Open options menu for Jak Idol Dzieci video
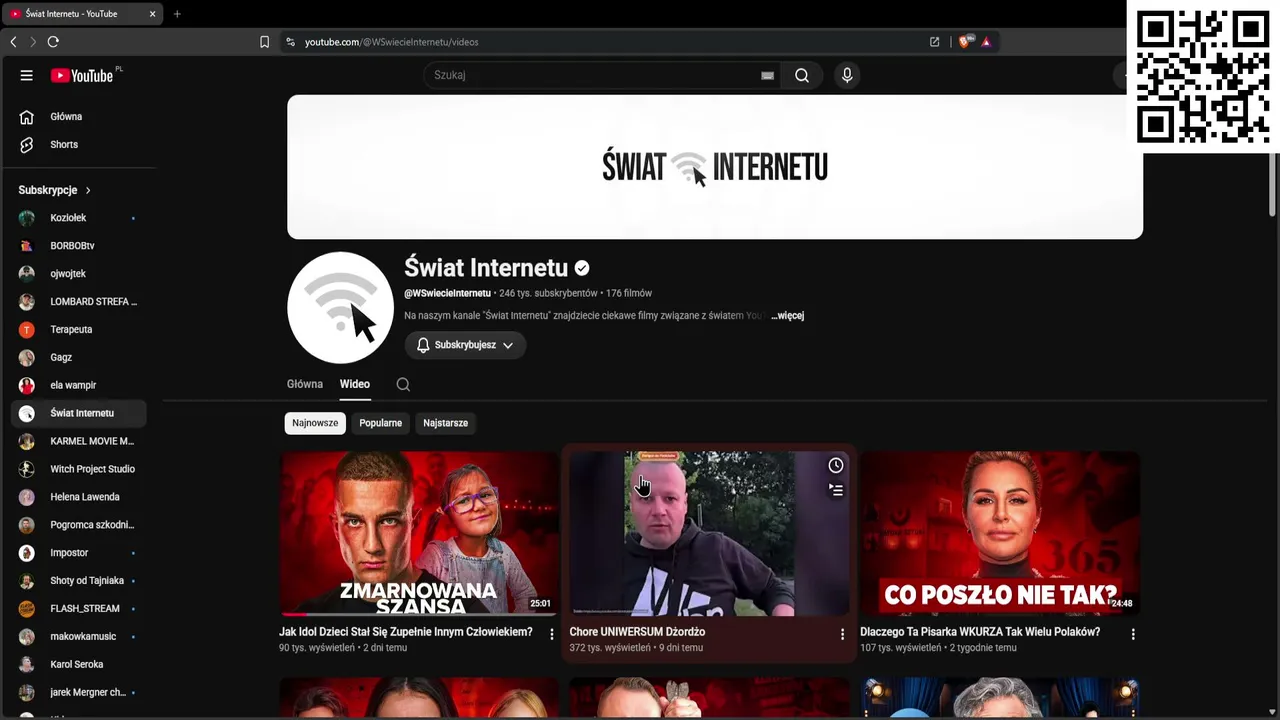This screenshot has height=720, width=1280. [x=551, y=634]
